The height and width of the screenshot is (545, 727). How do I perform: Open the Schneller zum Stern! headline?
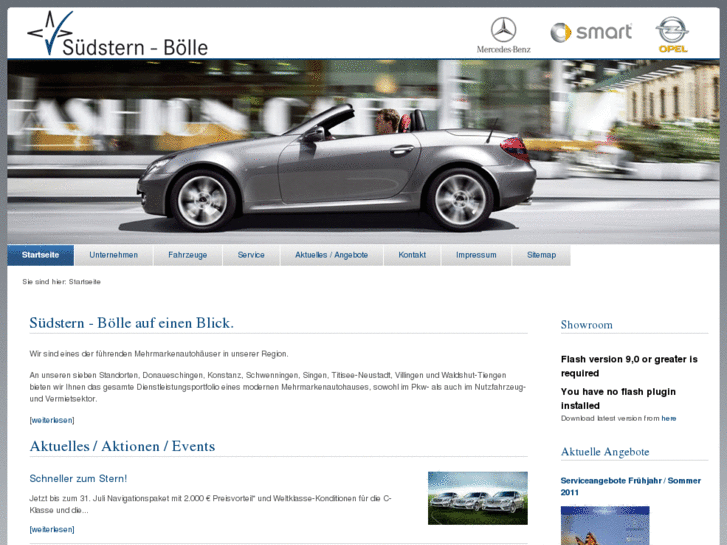(78, 479)
